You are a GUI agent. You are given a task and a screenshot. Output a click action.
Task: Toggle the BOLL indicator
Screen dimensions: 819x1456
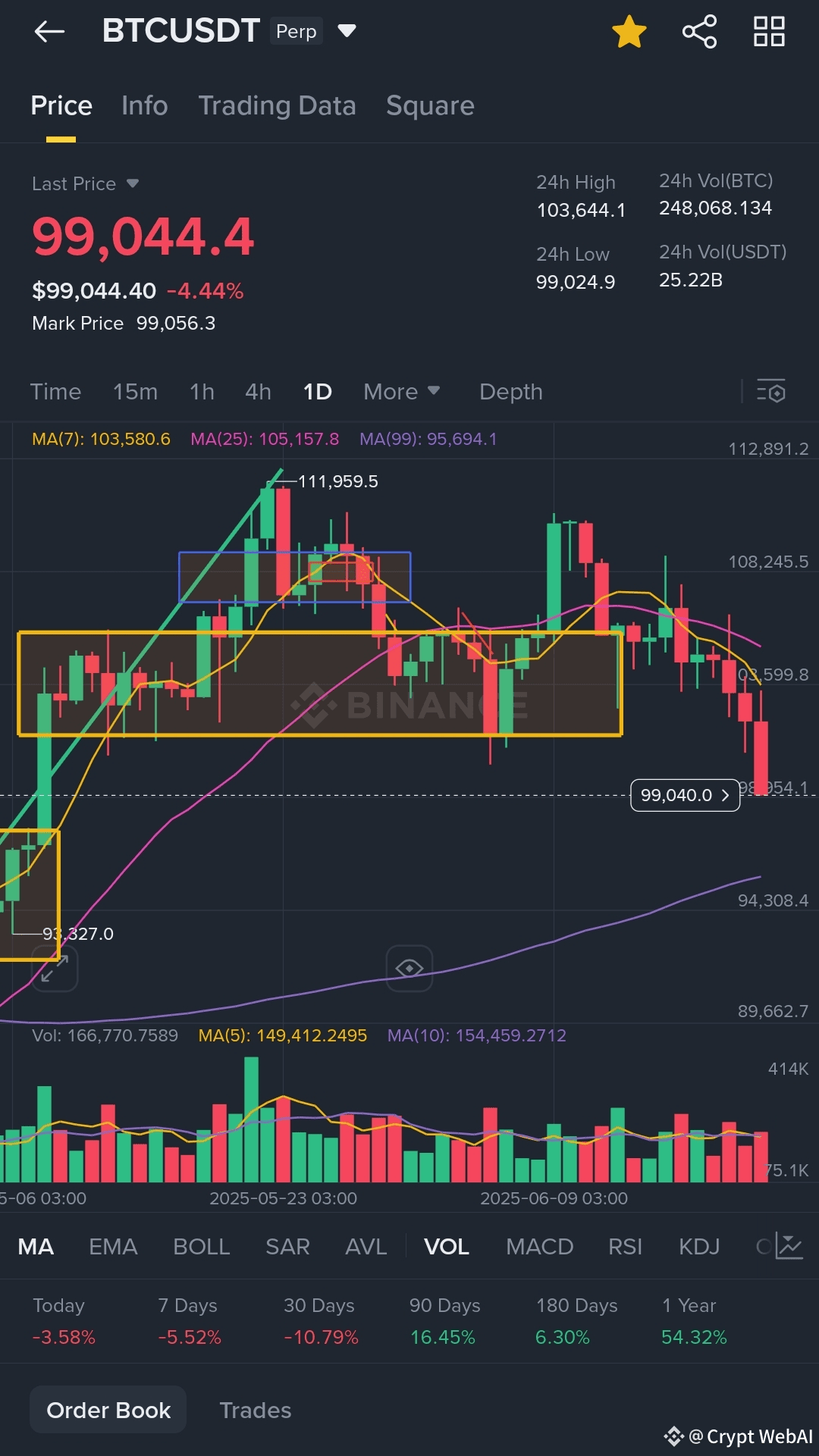click(x=201, y=1247)
